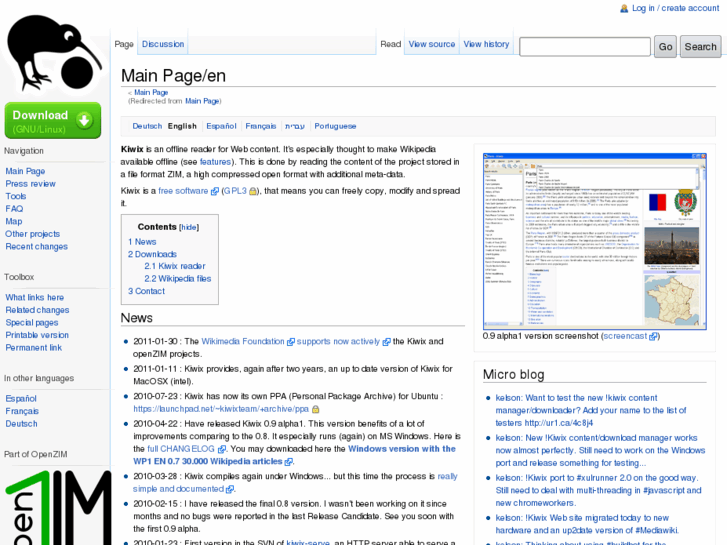
Task: Open FAQ in Navigation sidebar
Action: [14, 209]
